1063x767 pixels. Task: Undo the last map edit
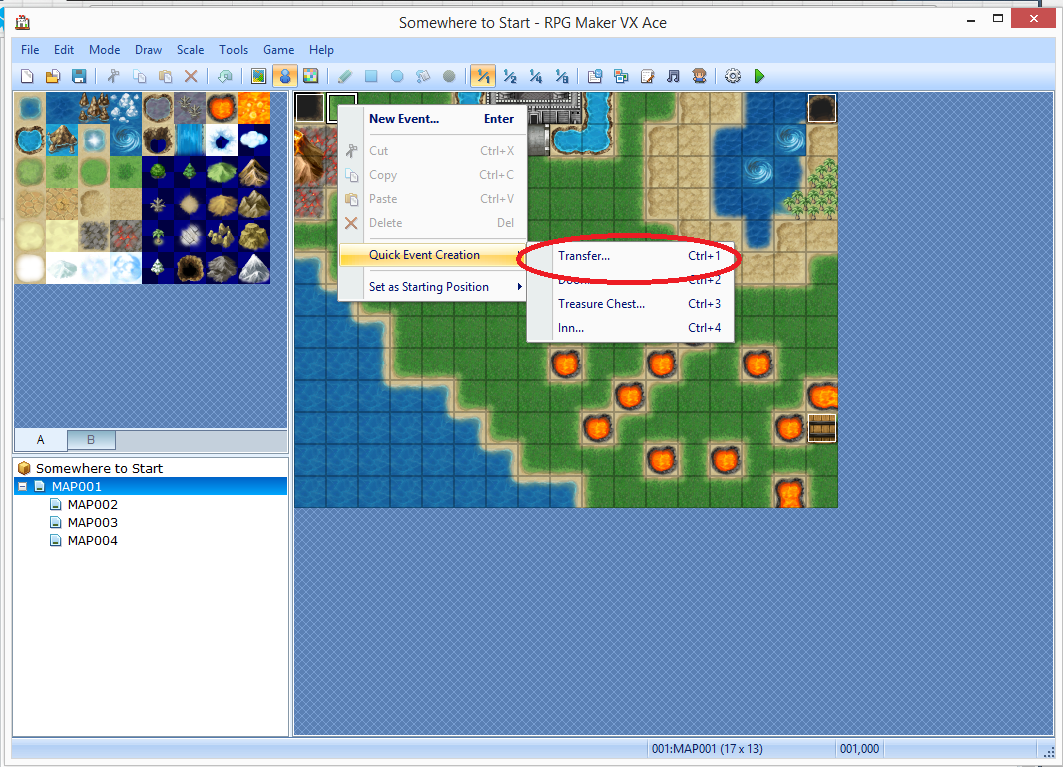coord(225,76)
